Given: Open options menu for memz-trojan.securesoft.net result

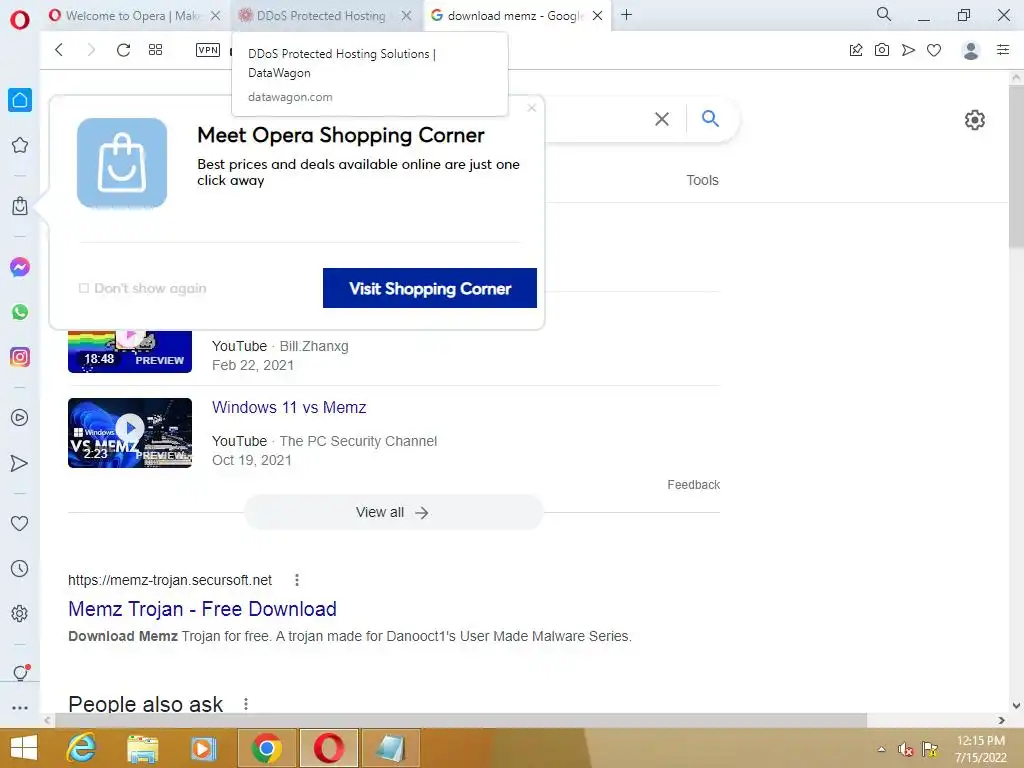Looking at the screenshot, I should tap(297, 580).
